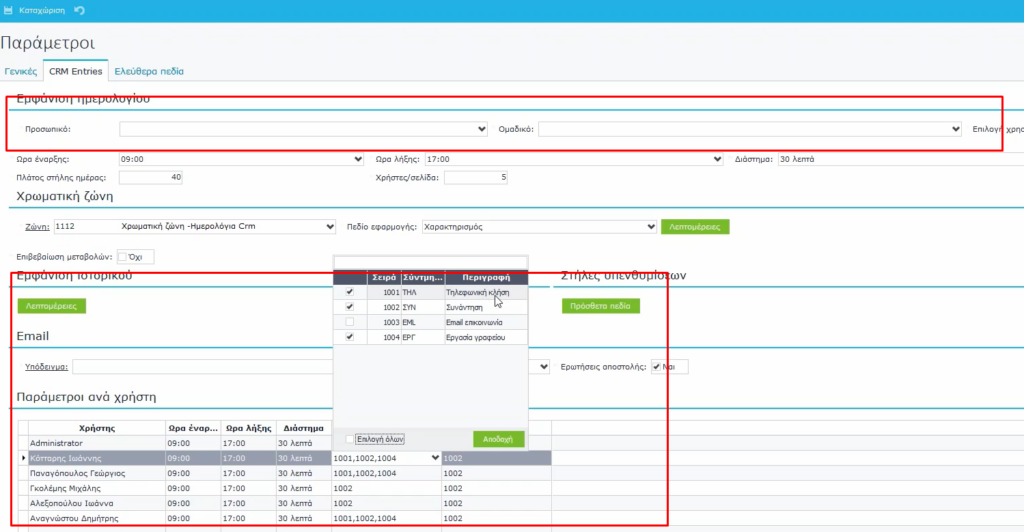
Task: Open the series dropdown on Κότταρης Ιωάννης row
Action: (435, 458)
